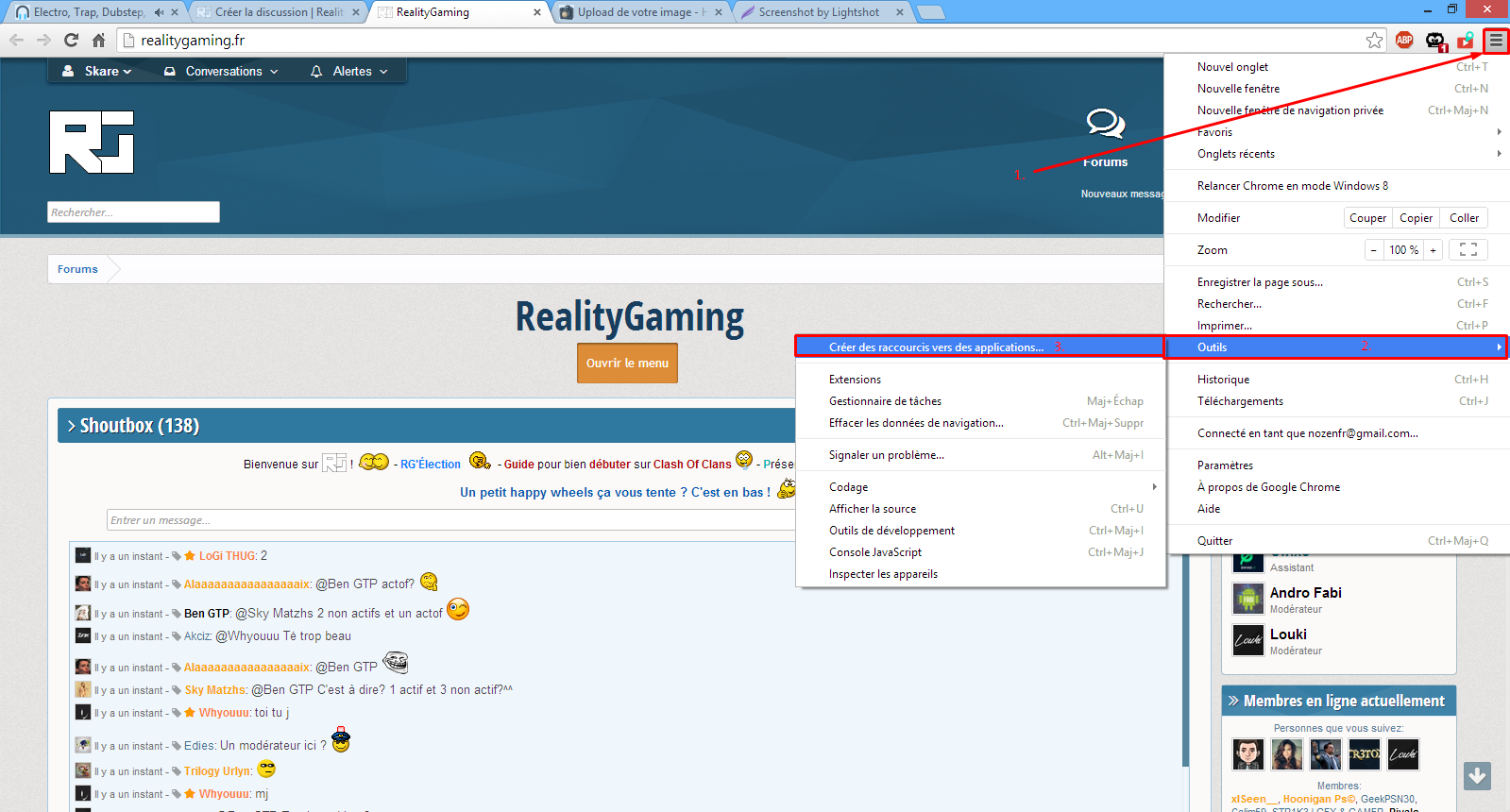Click the scroll-down arrow button
Screen dimensions: 1510x812
pyautogui.click(x=1477, y=776)
